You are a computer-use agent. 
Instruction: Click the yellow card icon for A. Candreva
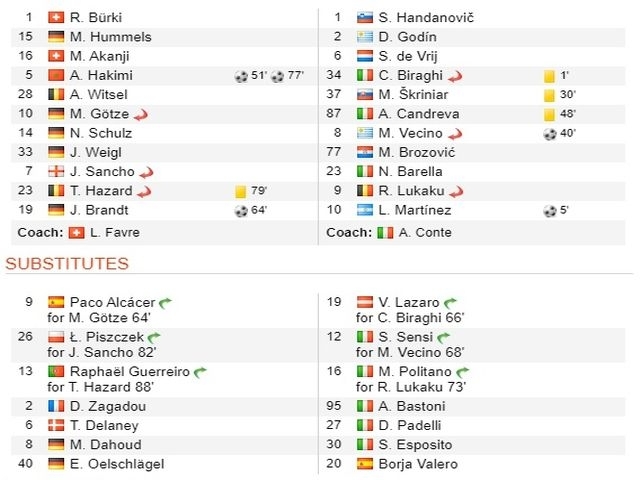pos(549,114)
